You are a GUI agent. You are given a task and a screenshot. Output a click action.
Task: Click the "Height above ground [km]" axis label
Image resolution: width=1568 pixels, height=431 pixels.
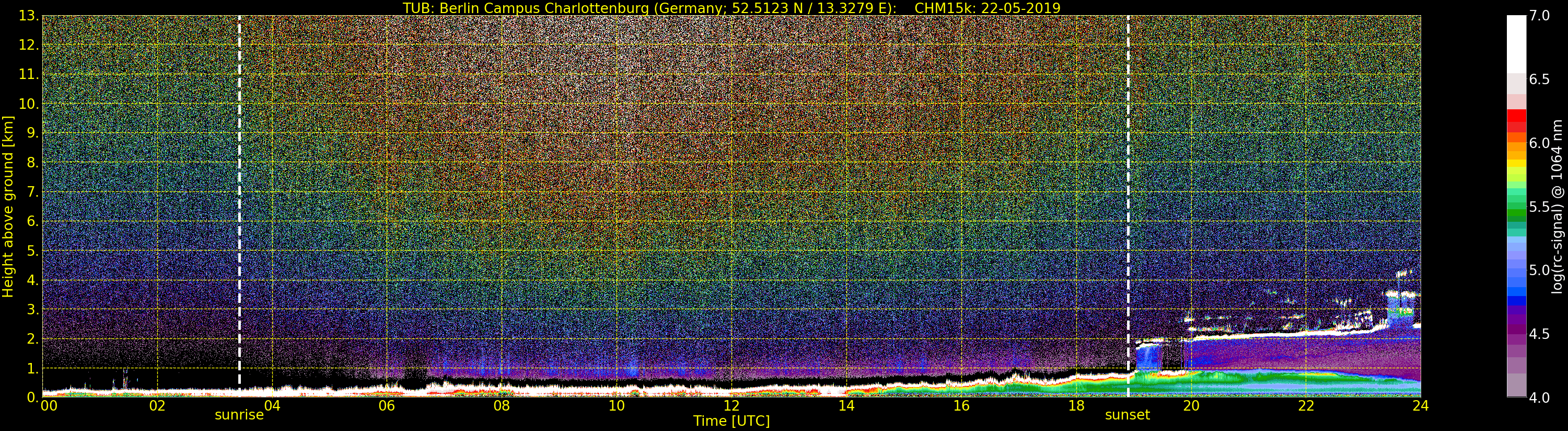pyautogui.click(x=8, y=206)
